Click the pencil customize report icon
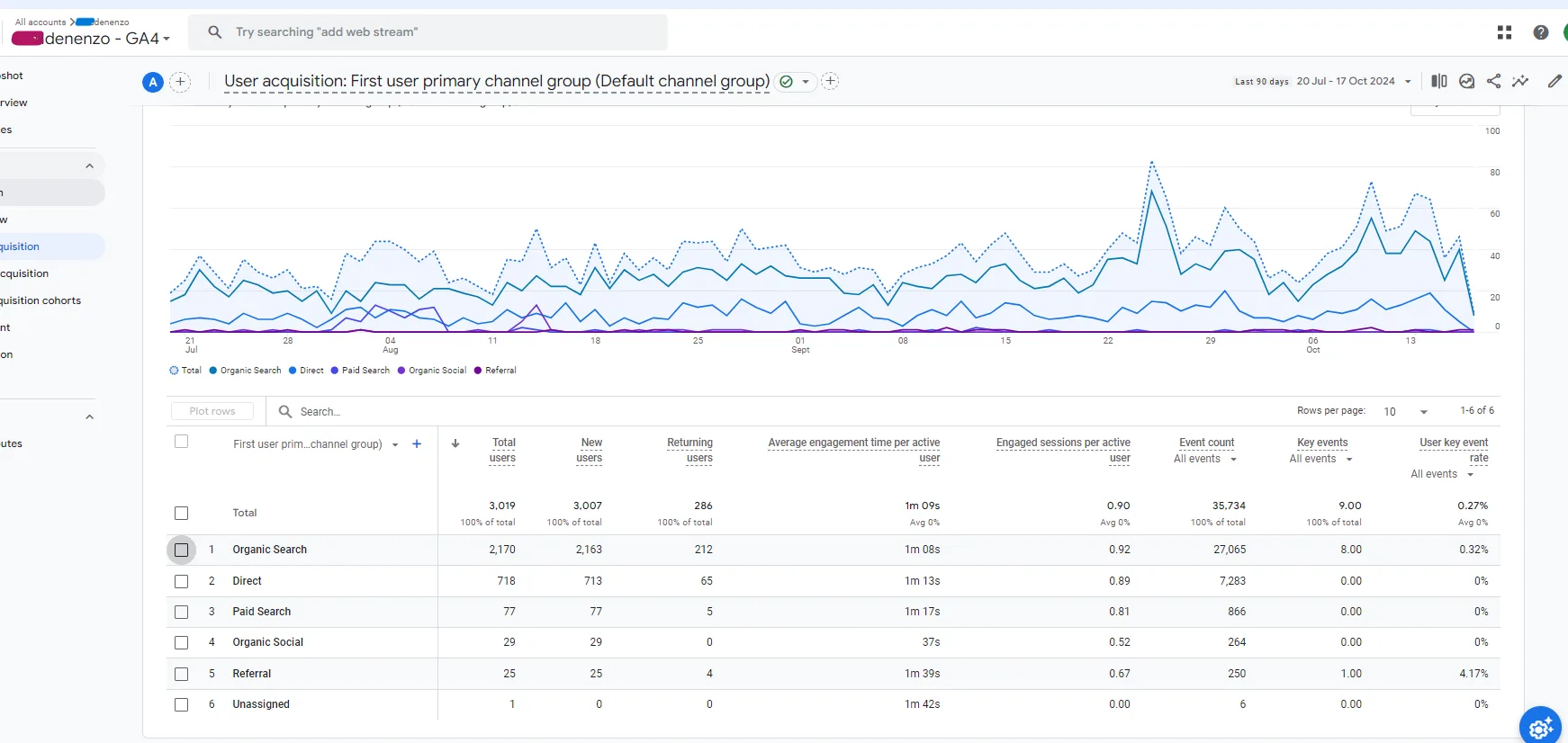This screenshot has height=743, width=1568. click(1554, 81)
